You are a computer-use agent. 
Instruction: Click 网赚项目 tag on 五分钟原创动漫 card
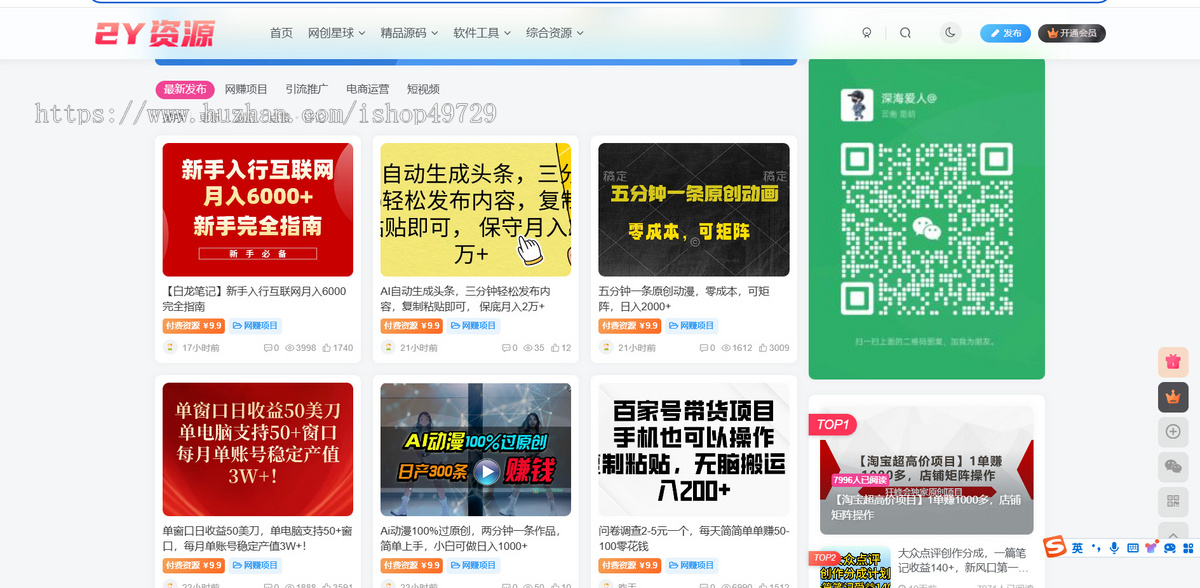(x=691, y=326)
